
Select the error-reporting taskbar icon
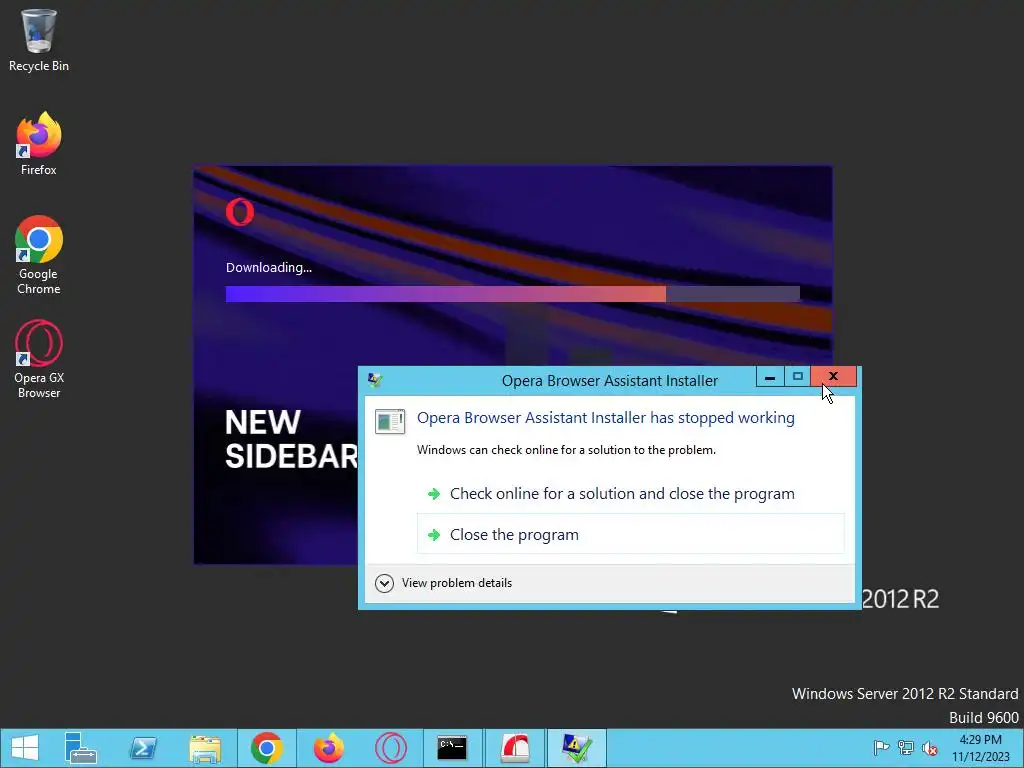[x=577, y=748]
